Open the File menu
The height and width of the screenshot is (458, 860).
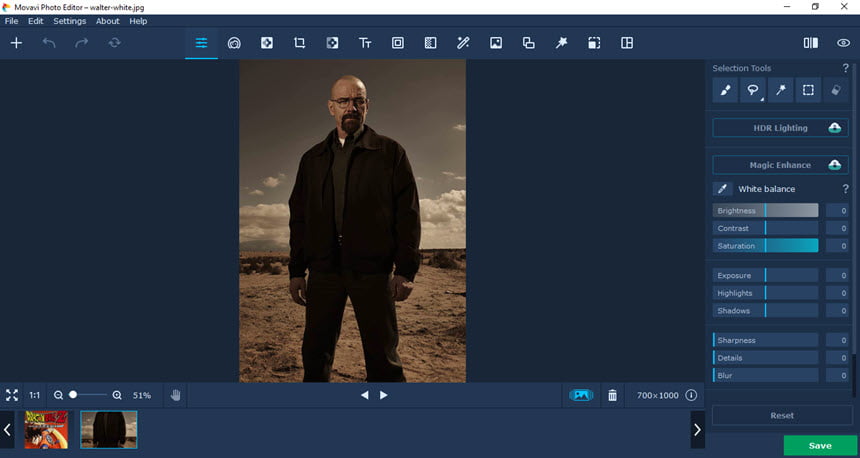pos(12,21)
